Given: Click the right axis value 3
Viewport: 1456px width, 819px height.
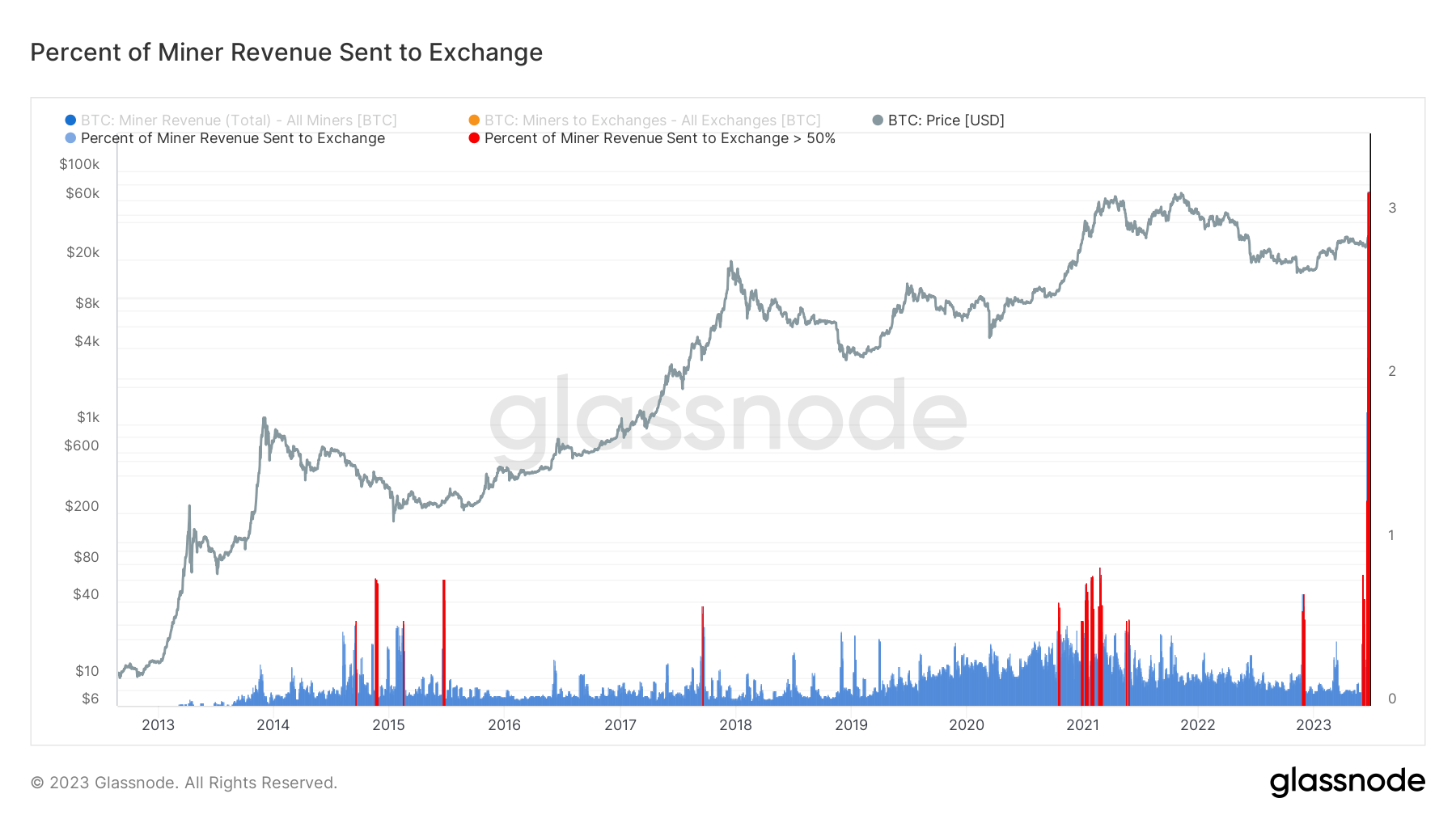Looking at the screenshot, I should click(1392, 208).
